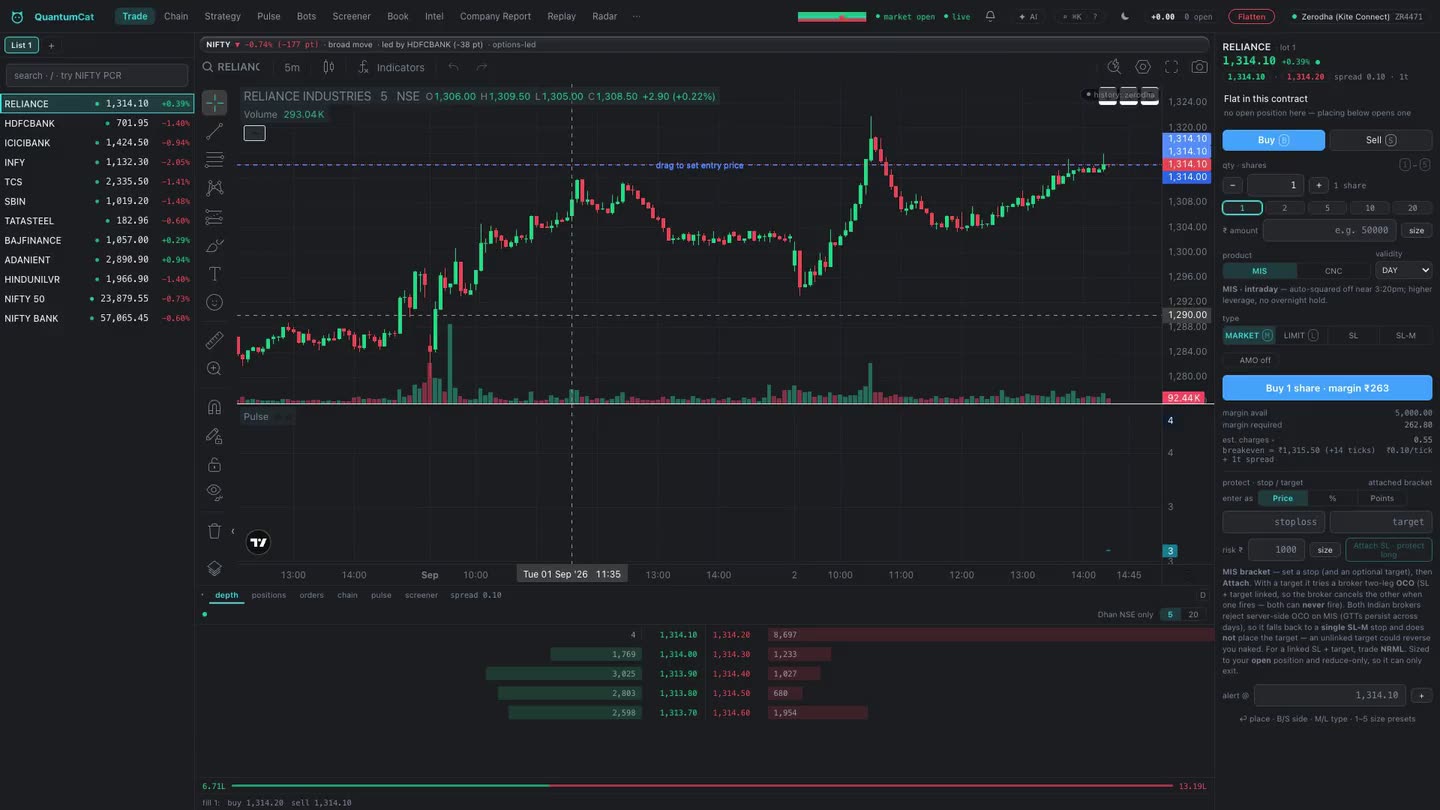
Task: Toggle magnet snapping mode
Action: coord(214,407)
